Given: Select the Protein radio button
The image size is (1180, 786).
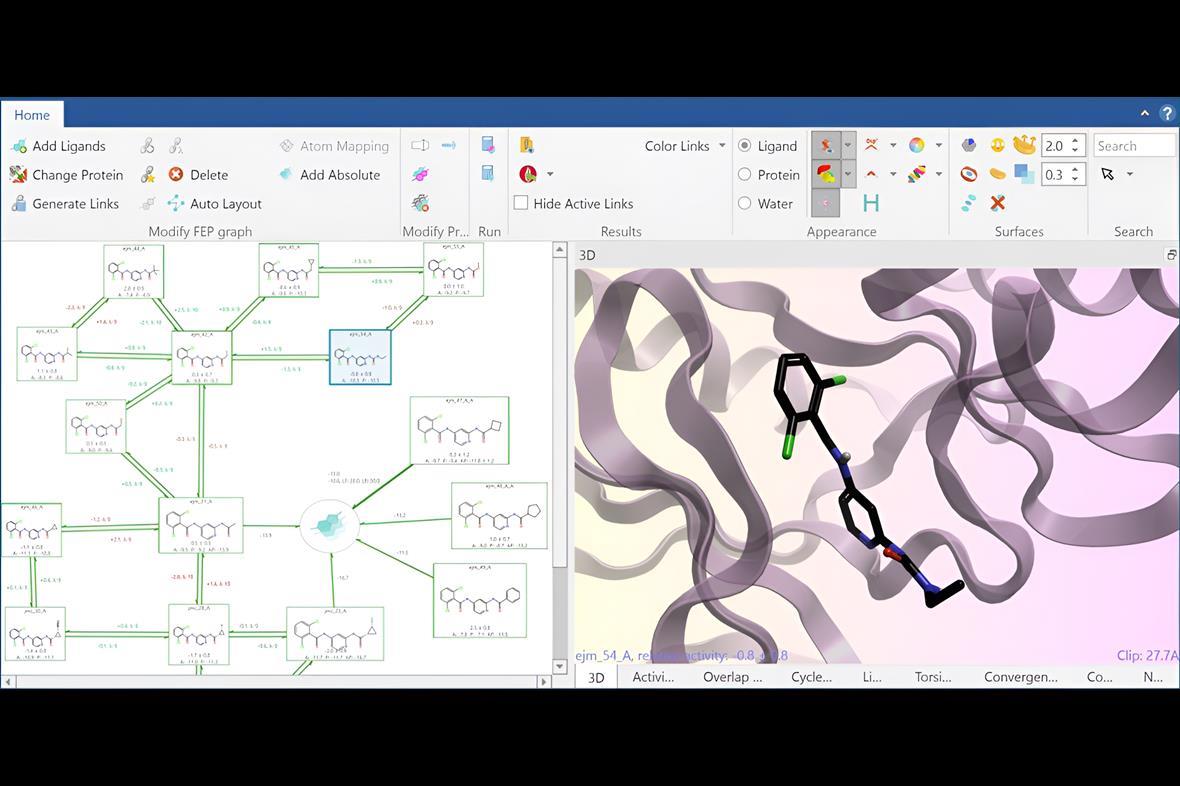Looking at the screenshot, I should point(744,175).
